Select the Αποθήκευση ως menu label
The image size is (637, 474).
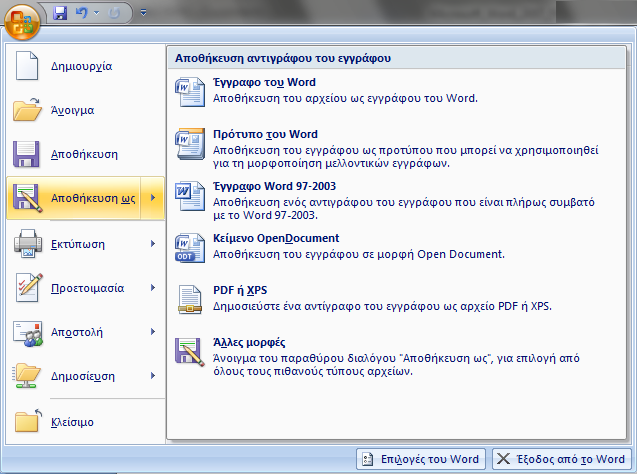coord(93,198)
